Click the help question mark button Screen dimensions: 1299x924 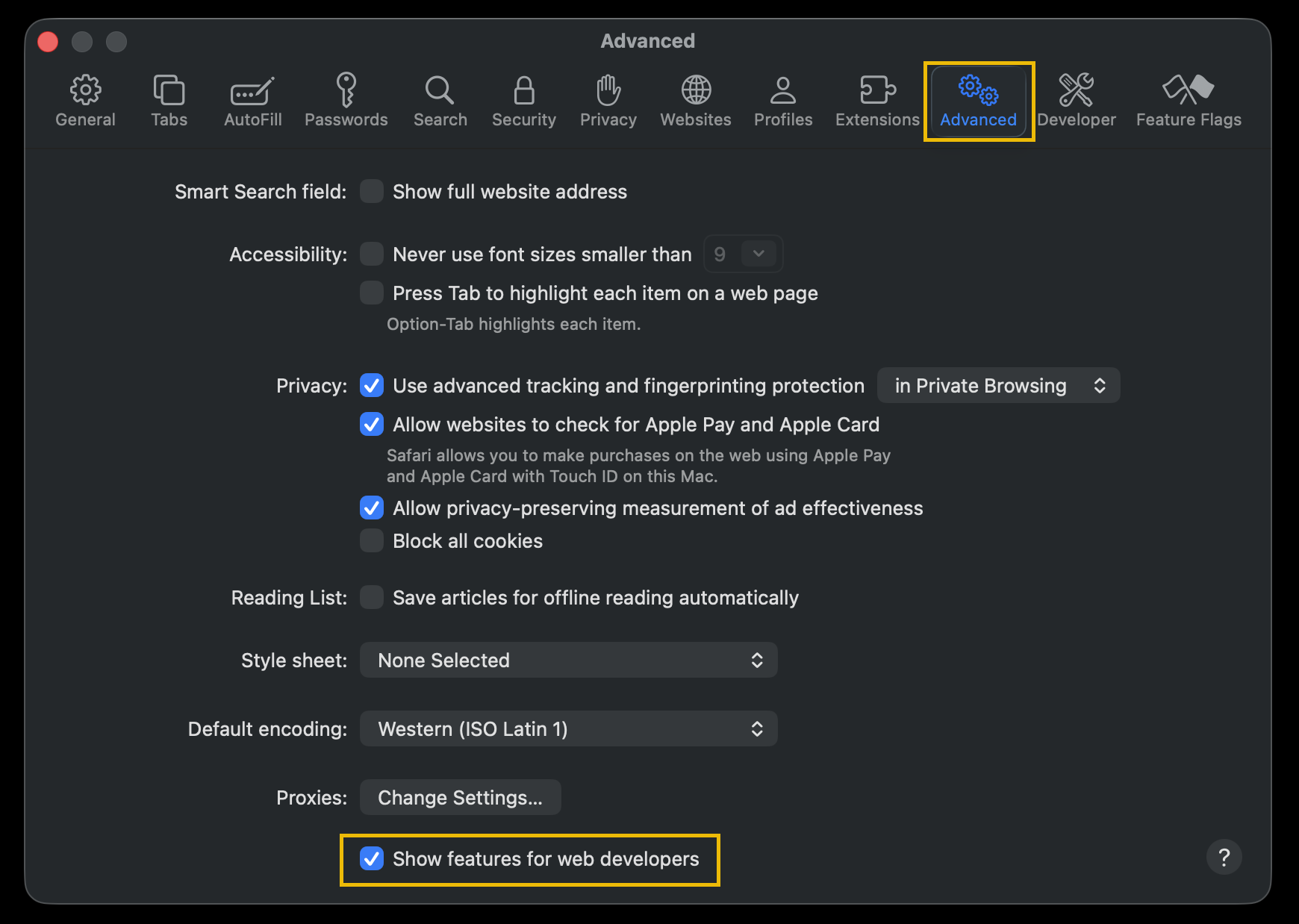(x=1224, y=858)
